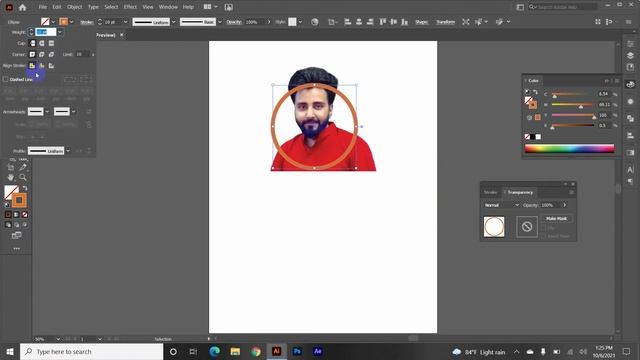Click the Change Screen Mode icon
640x360 pixels.
pyautogui.click(x=16, y=236)
